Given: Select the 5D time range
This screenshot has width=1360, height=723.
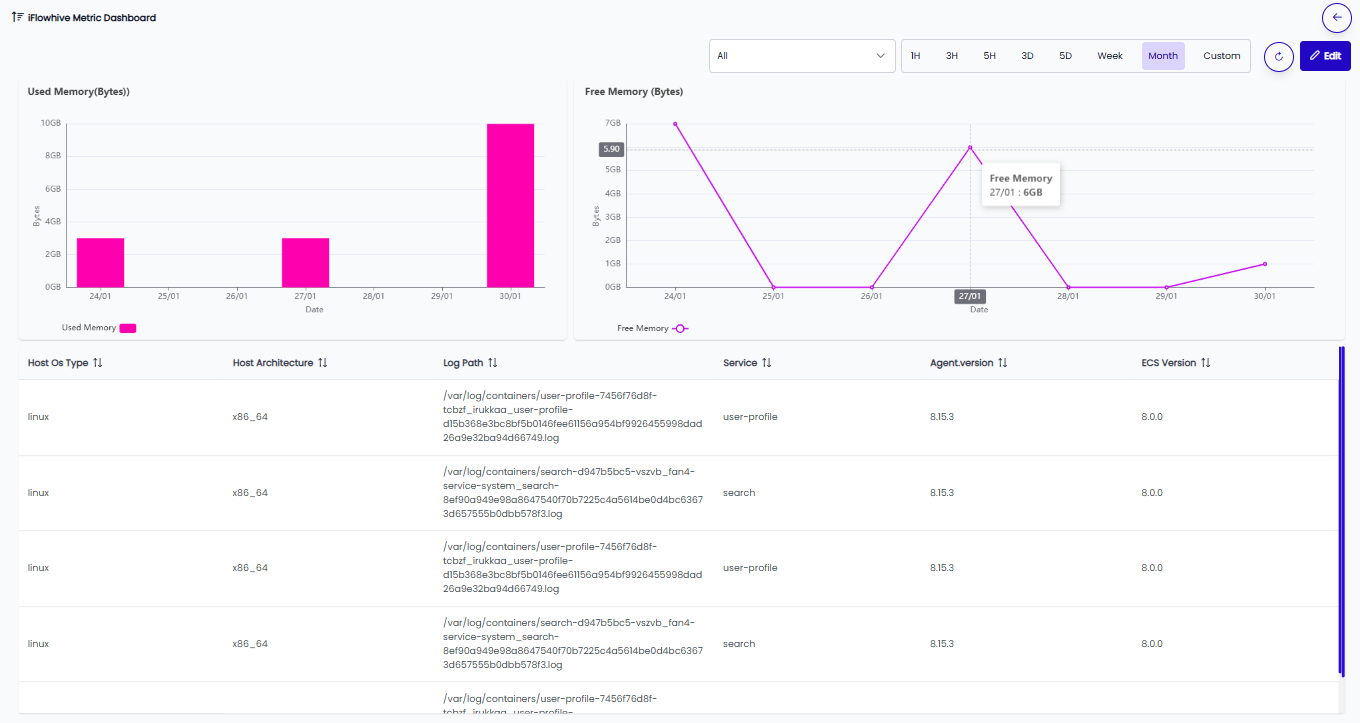Looking at the screenshot, I should [x=1065, y=56].
